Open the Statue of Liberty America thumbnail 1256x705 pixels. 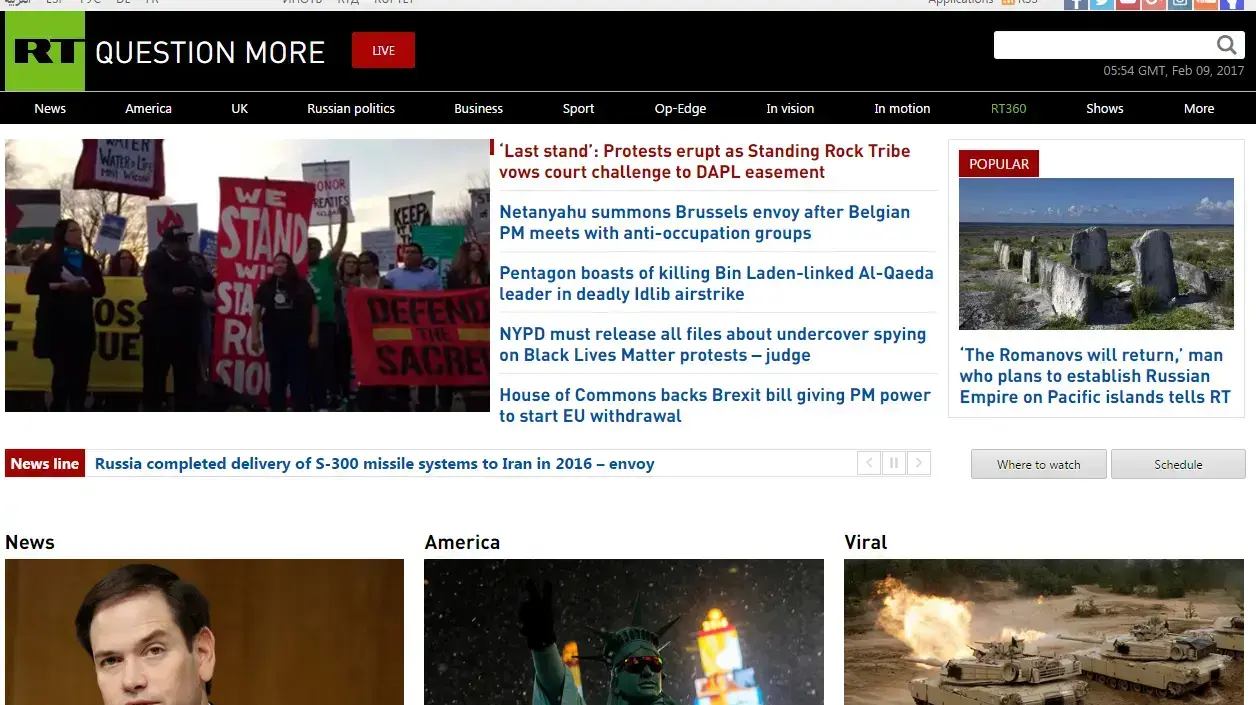(x=624, y=632)
